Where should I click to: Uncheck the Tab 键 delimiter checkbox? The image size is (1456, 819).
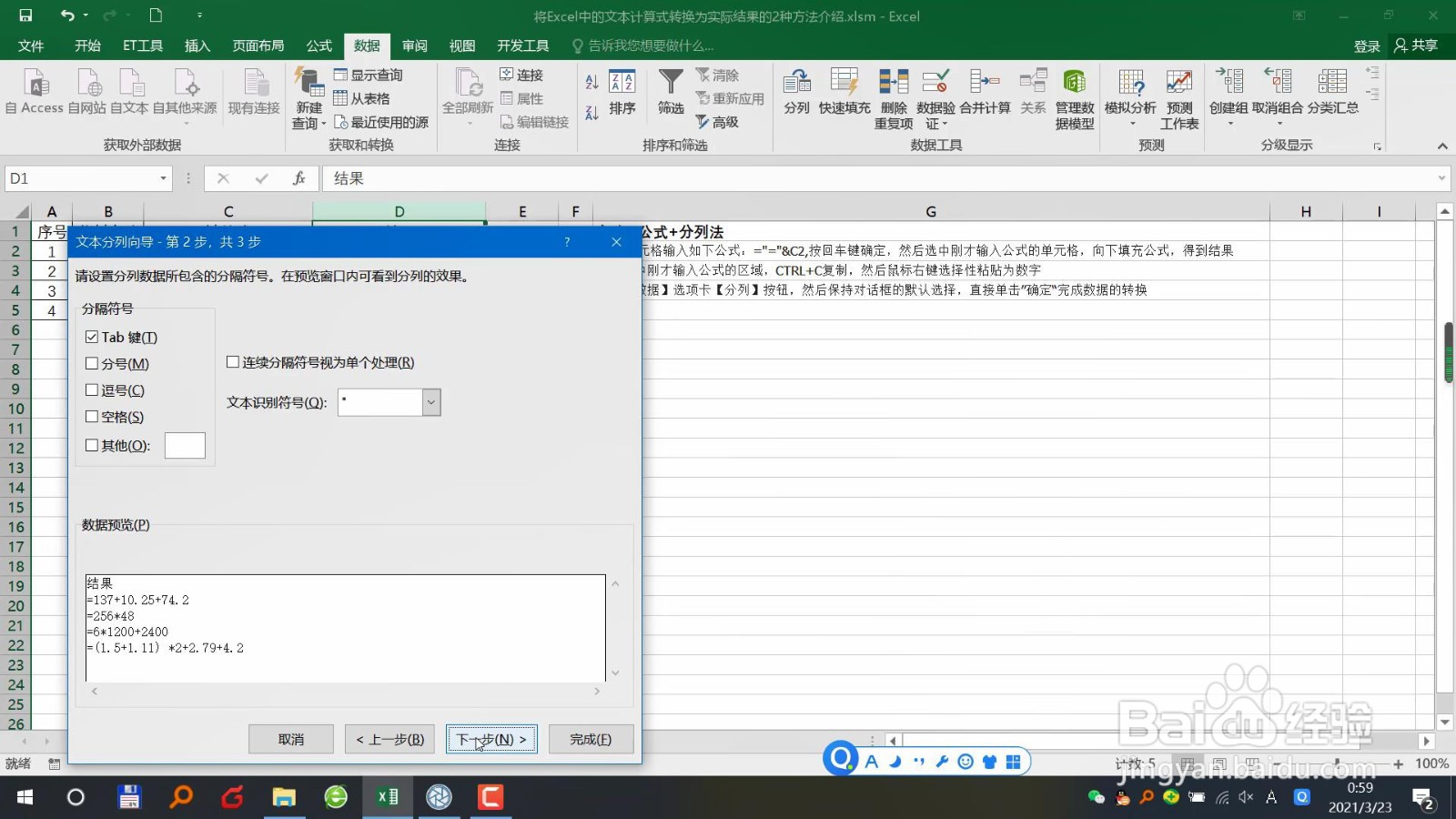pos(92,337)
